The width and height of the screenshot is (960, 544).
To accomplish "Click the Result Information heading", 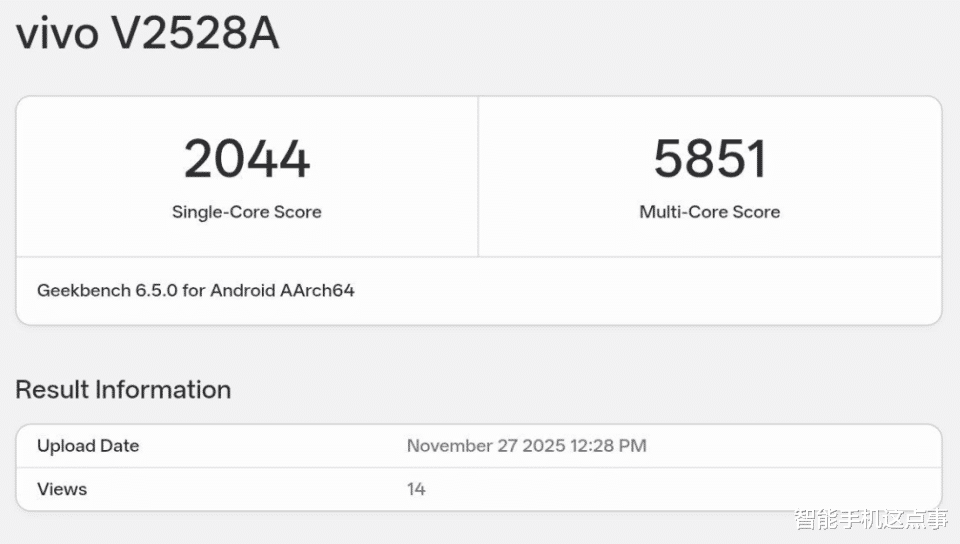I will (123, 389).
